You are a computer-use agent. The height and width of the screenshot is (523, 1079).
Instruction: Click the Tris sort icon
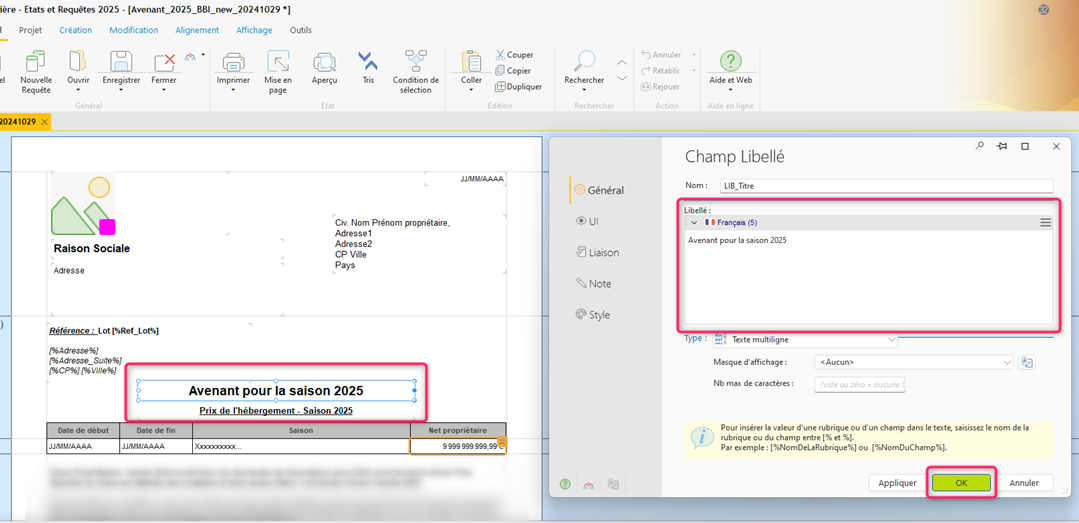click(x=368, y=63)
